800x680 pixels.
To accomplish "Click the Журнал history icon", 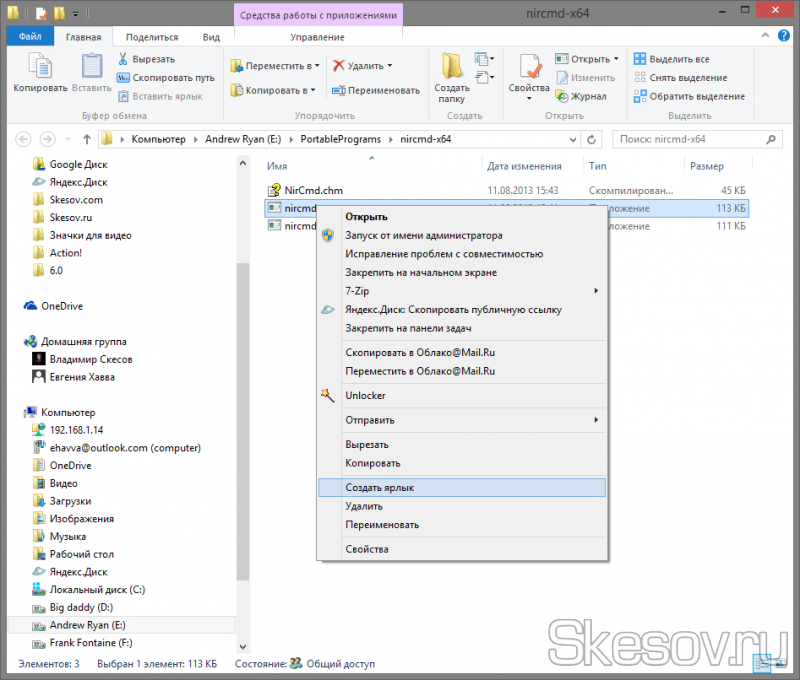I will pyautogui.click(x=561, y=97).
